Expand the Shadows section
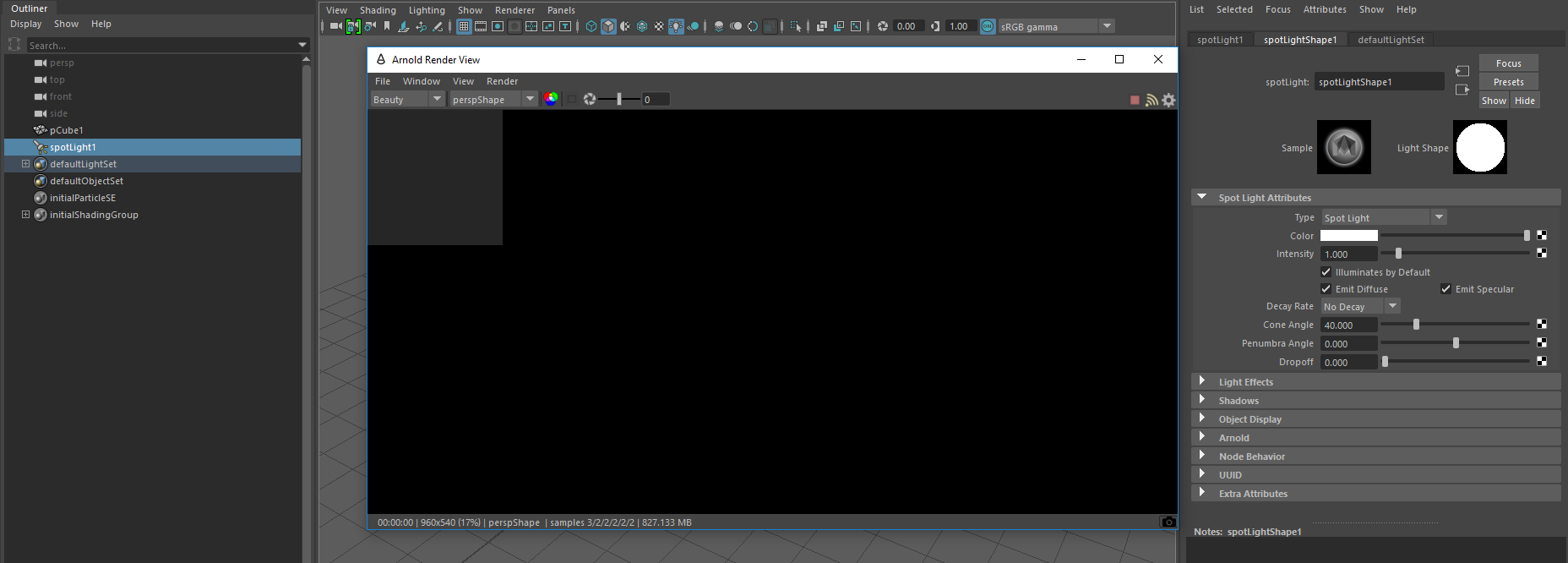The height and width of the screenshot is (563, 1568). coord(1238,401)
